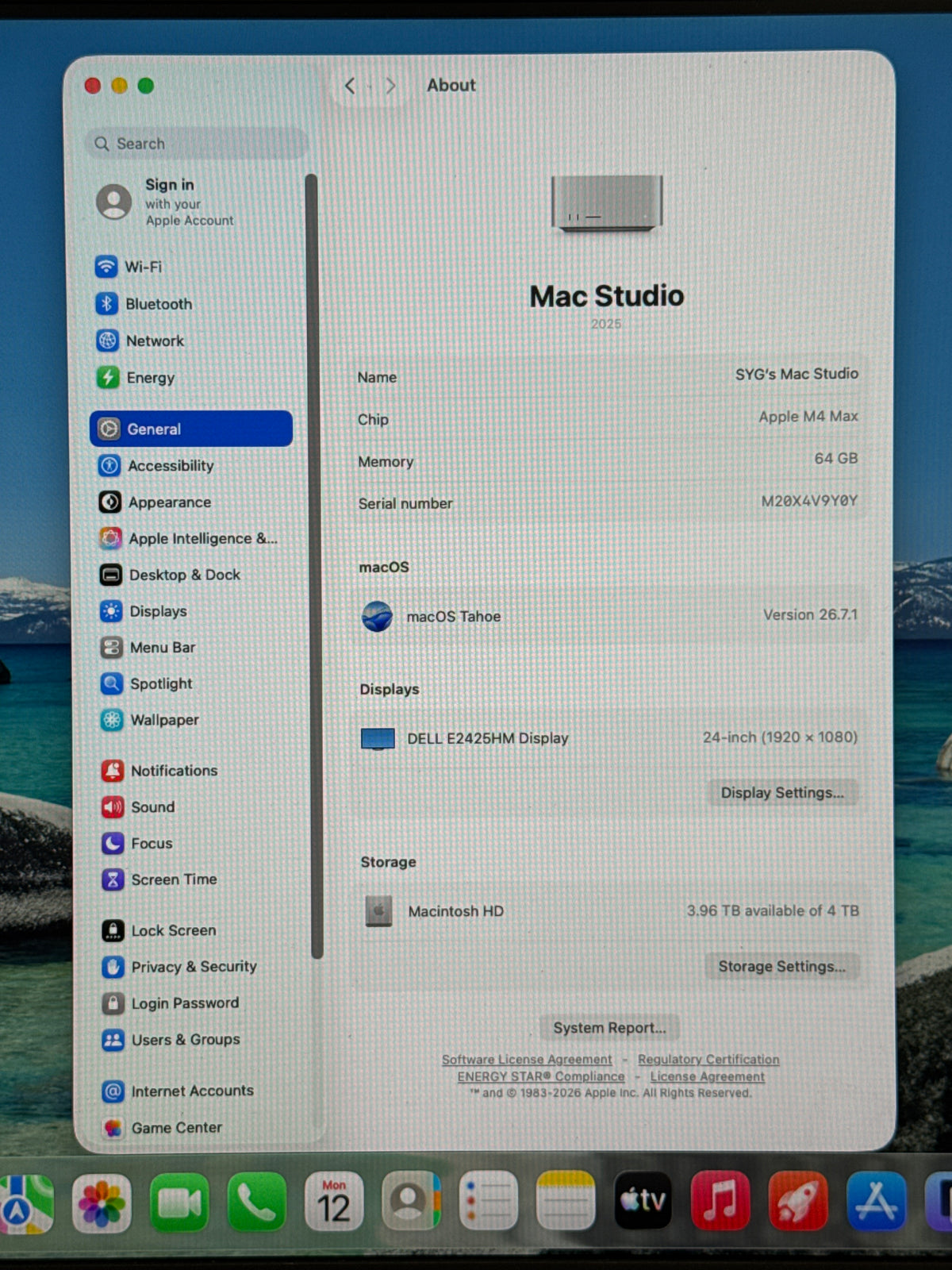
Task: Click the macOS Tahoe row
Action: coord(608,616)
